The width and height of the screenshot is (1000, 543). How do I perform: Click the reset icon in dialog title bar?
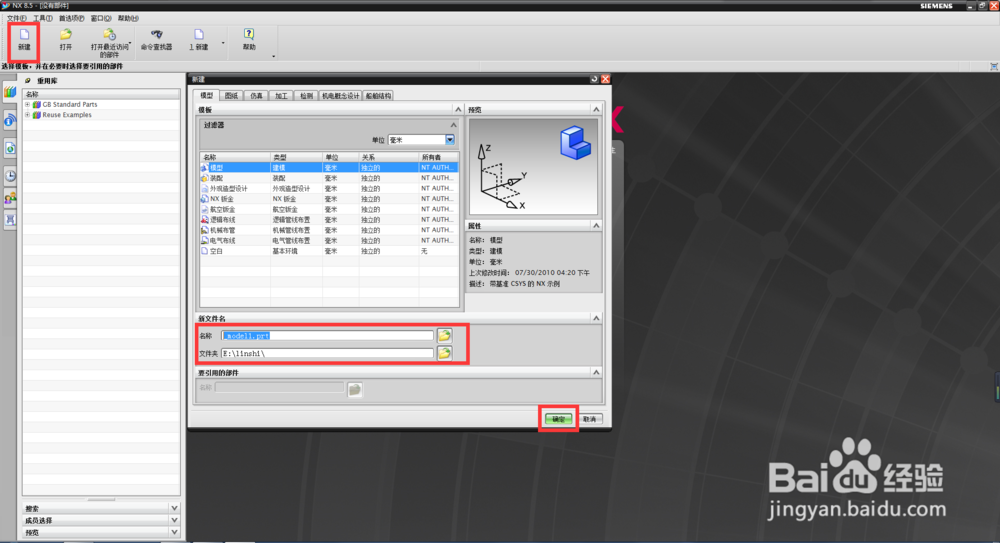[x=594, y=79]
